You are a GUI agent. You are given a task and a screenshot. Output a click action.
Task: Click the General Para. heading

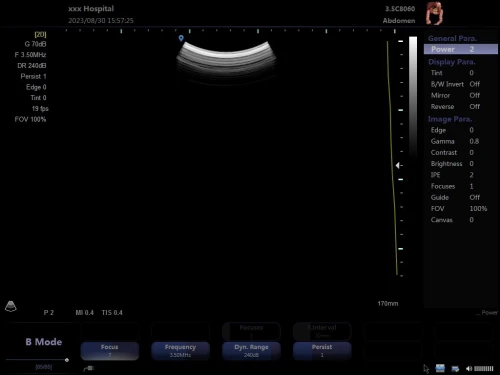tap(452, 38)
